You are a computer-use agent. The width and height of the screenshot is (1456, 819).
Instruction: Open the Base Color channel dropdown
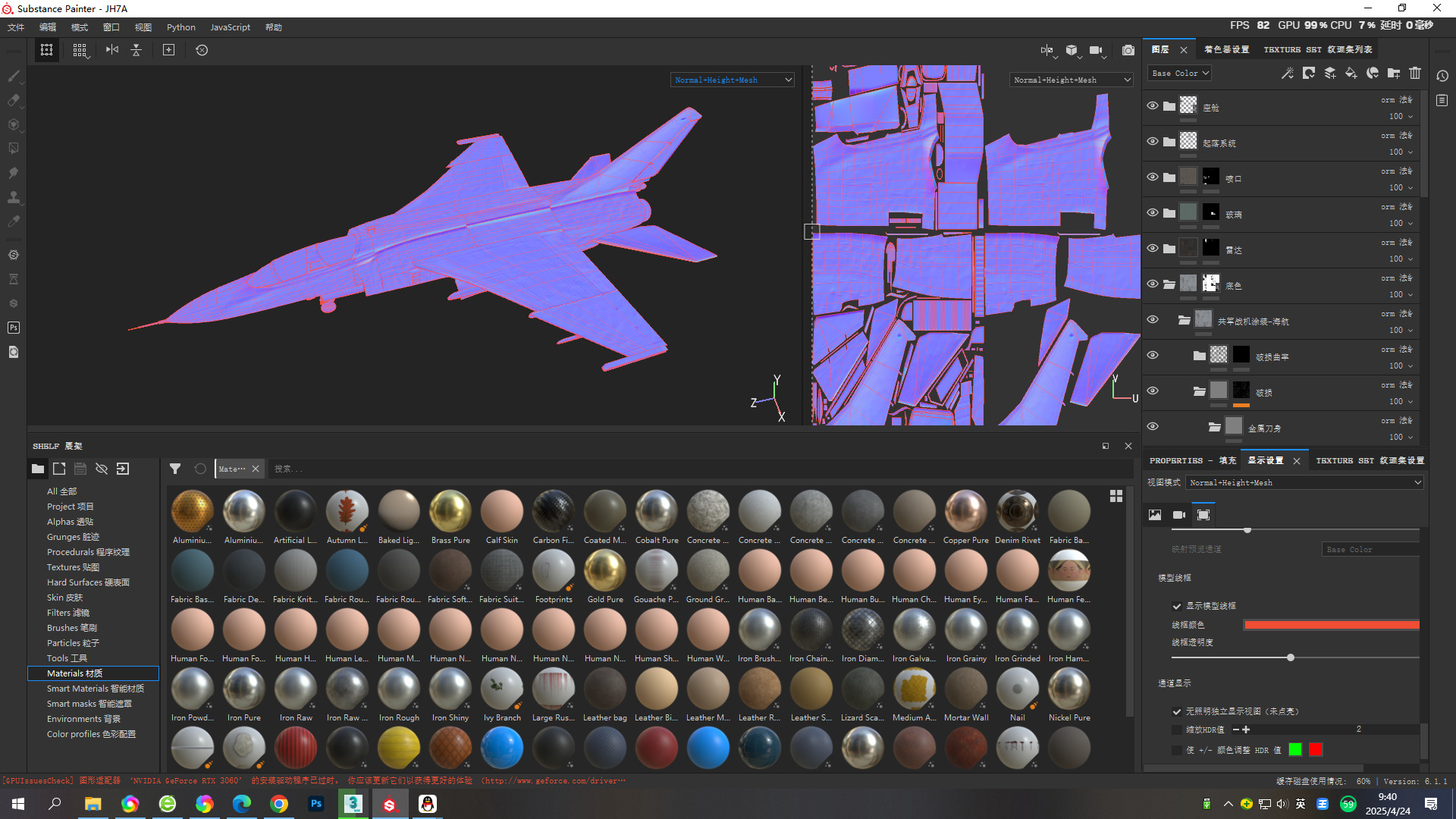[x=1180, y=74]
